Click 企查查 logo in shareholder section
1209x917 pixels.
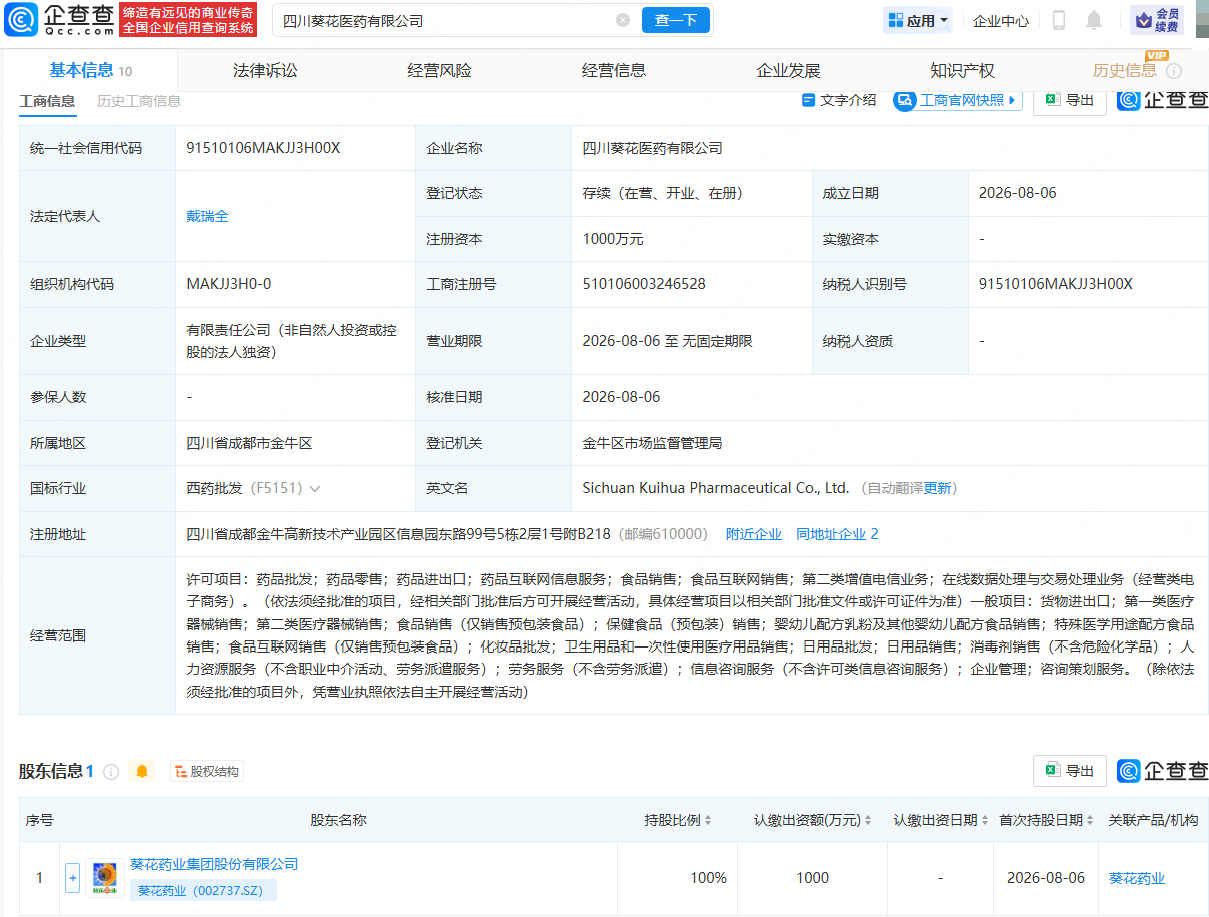tap(1163, 771)
